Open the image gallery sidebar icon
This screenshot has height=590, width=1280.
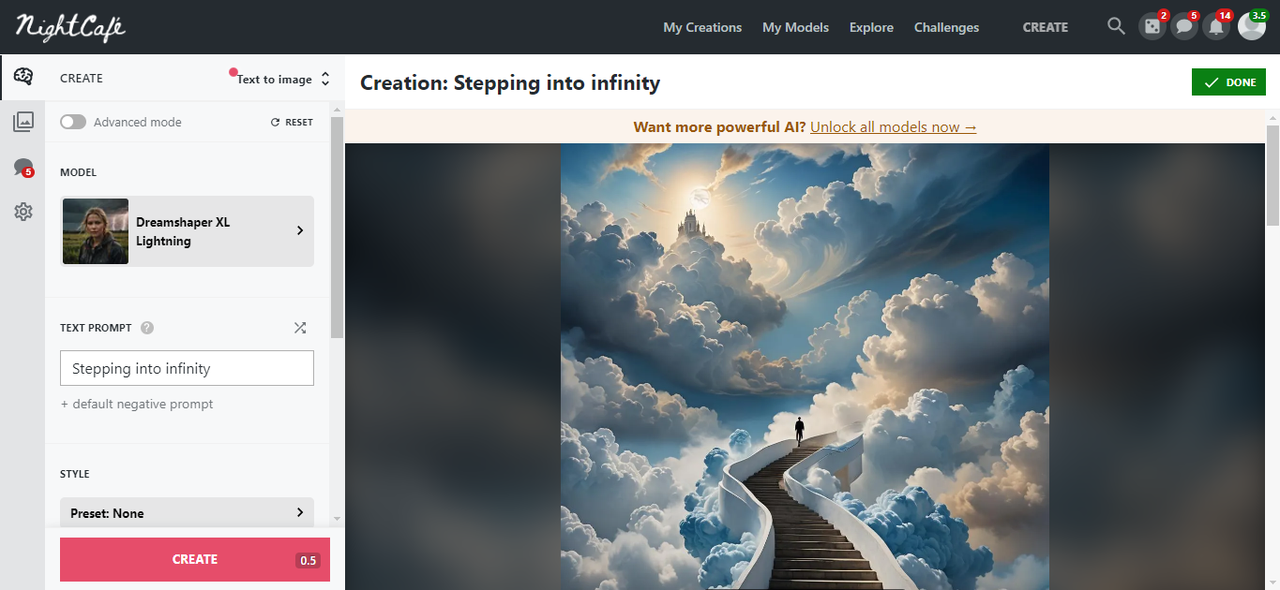(23, 121)
